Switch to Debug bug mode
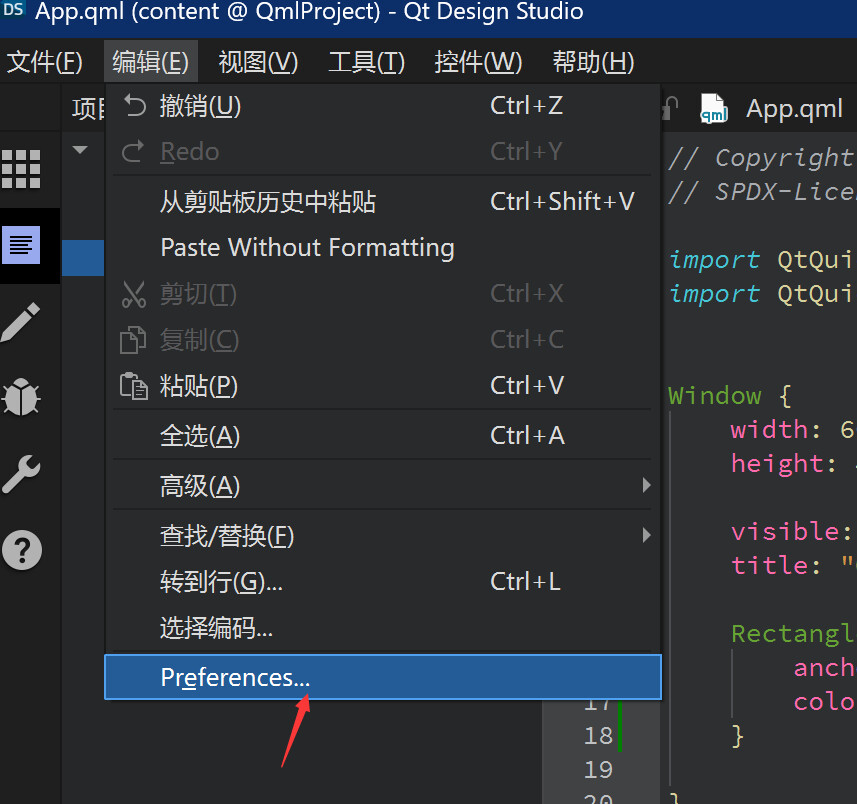Viewport: 857px width, 804px height. [x=21, y=397]
